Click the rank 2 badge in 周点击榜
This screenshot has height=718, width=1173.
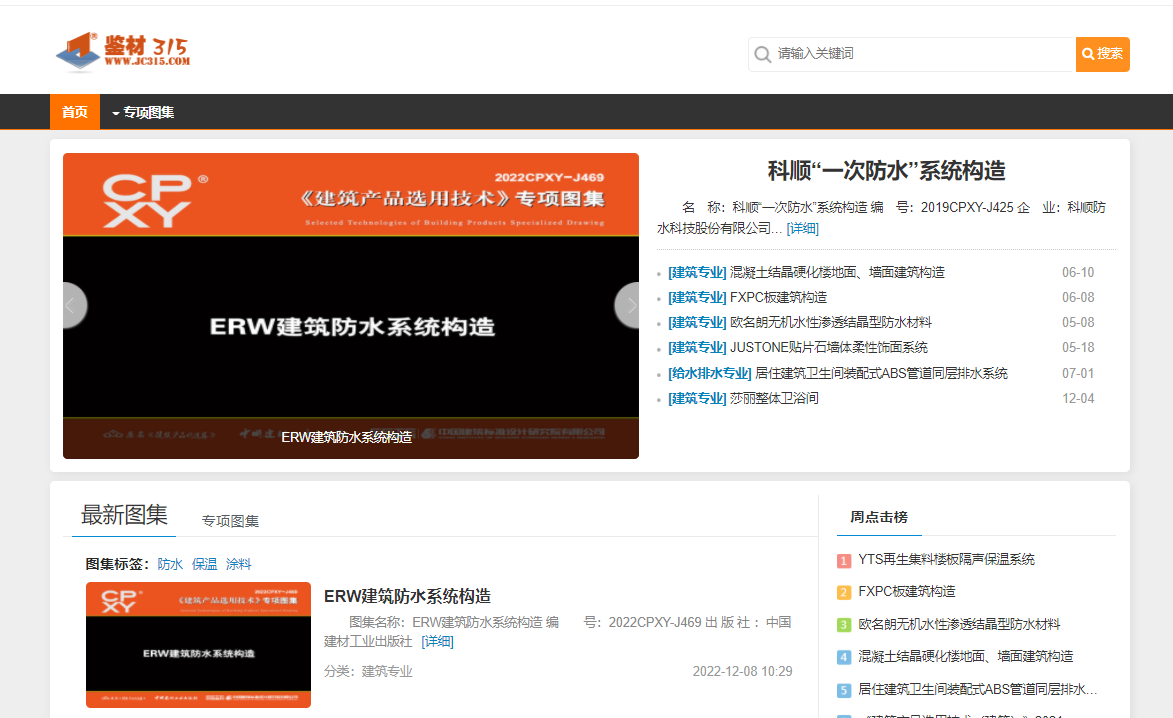(x=844, y=592)
